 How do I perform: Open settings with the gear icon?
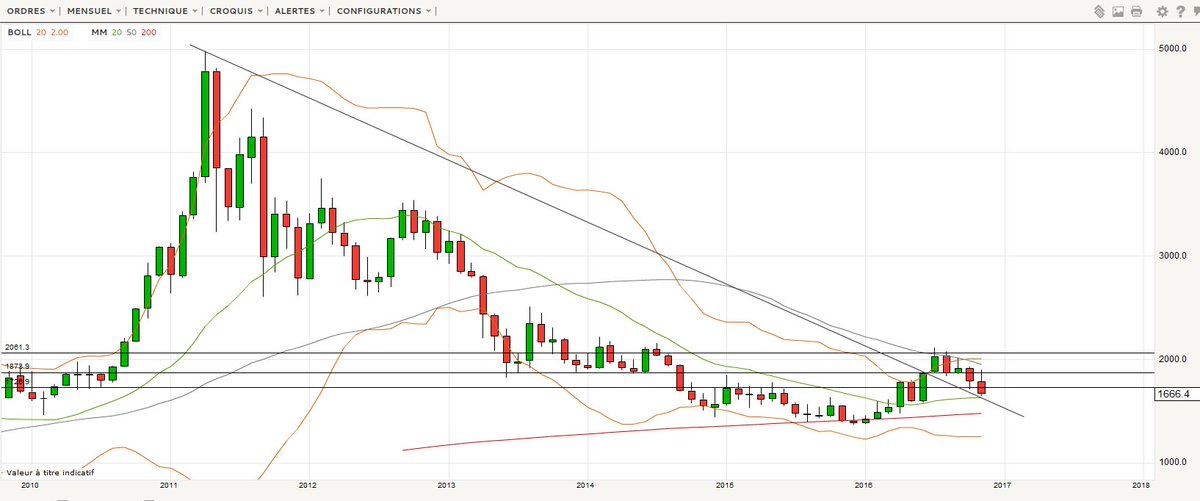[1162, 12]
